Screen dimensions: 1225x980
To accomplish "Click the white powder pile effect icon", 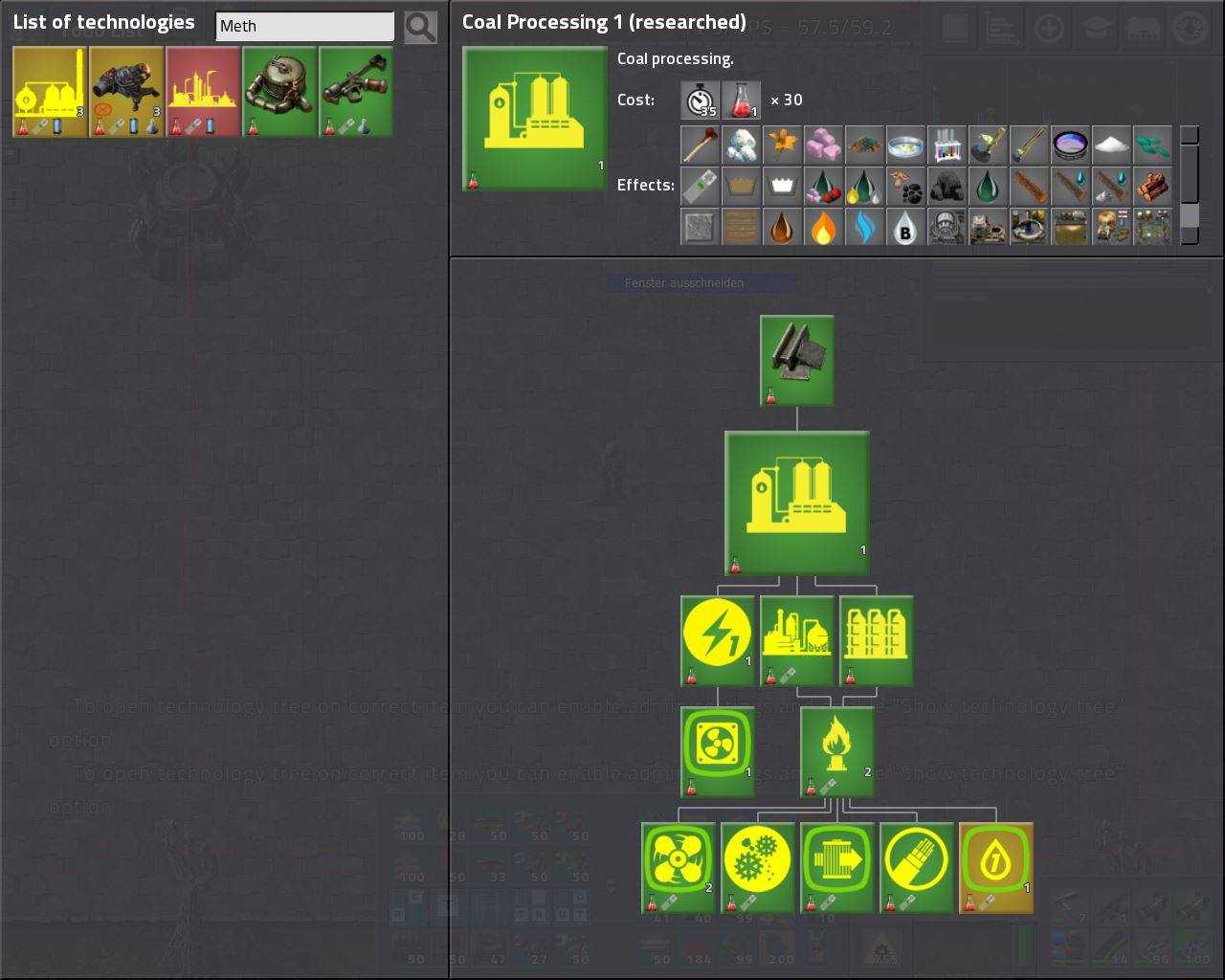I will coord(1111,145).
